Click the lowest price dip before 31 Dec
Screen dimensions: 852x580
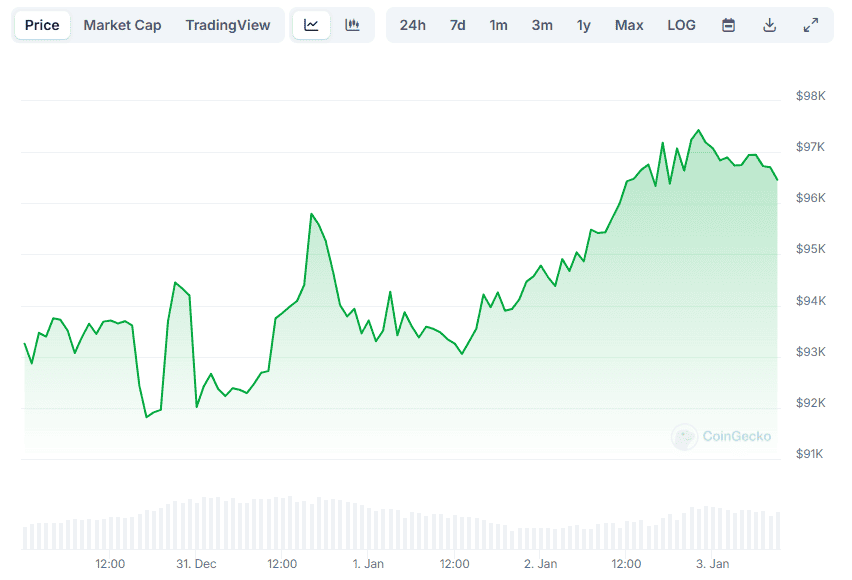click(146, 417)
